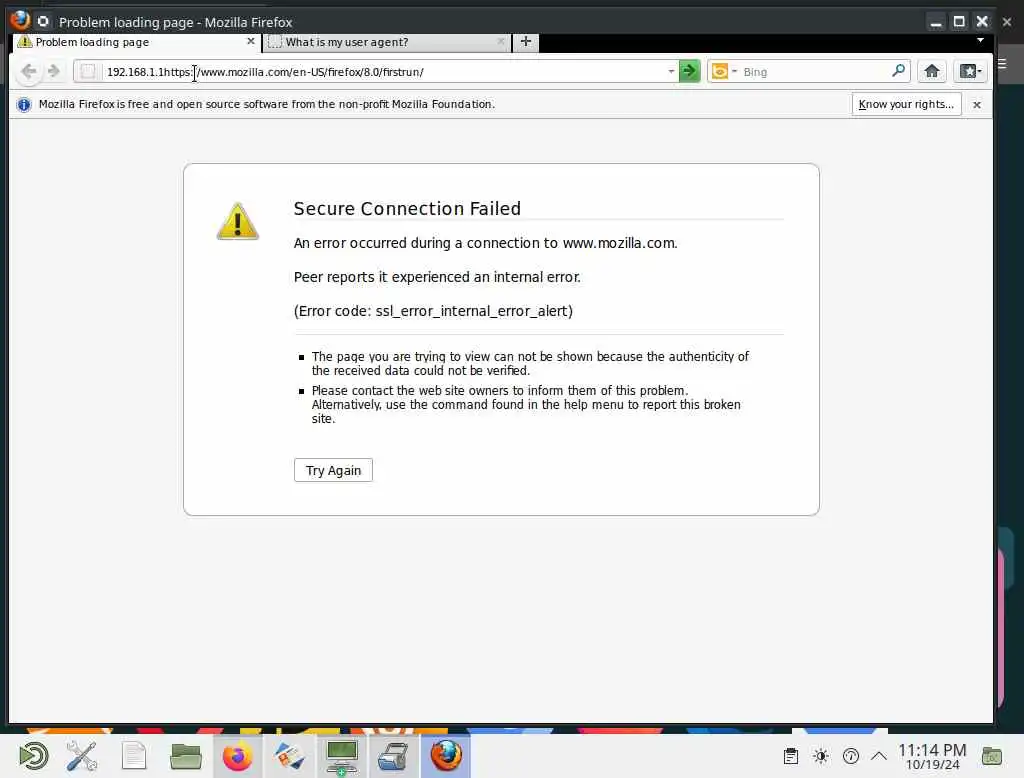Open the URL history dropdown arrow

tap(671, 71)
